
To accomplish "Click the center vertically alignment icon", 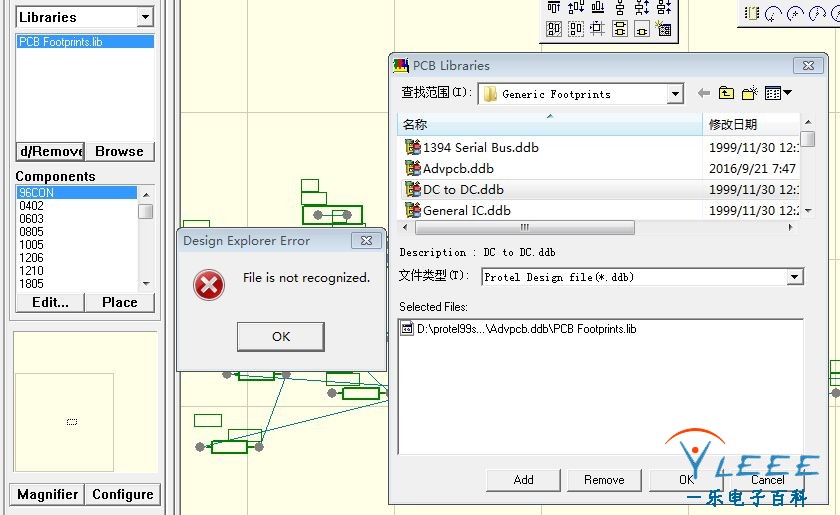I will tap(576, 8).
